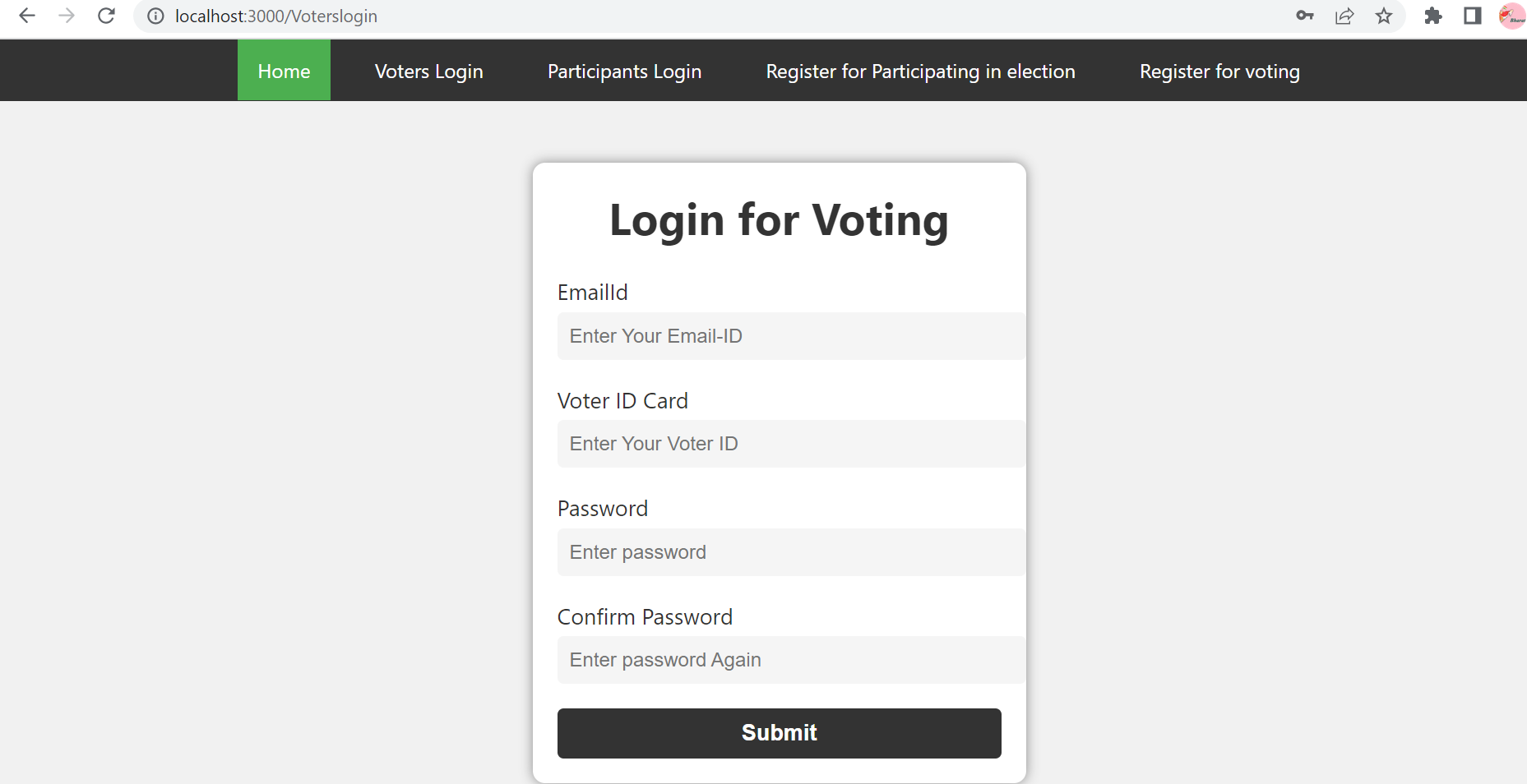The height and width of the screenshot is (784, 1527).
Task: Open the Participants Login page
Action: [x=624, y=71]
